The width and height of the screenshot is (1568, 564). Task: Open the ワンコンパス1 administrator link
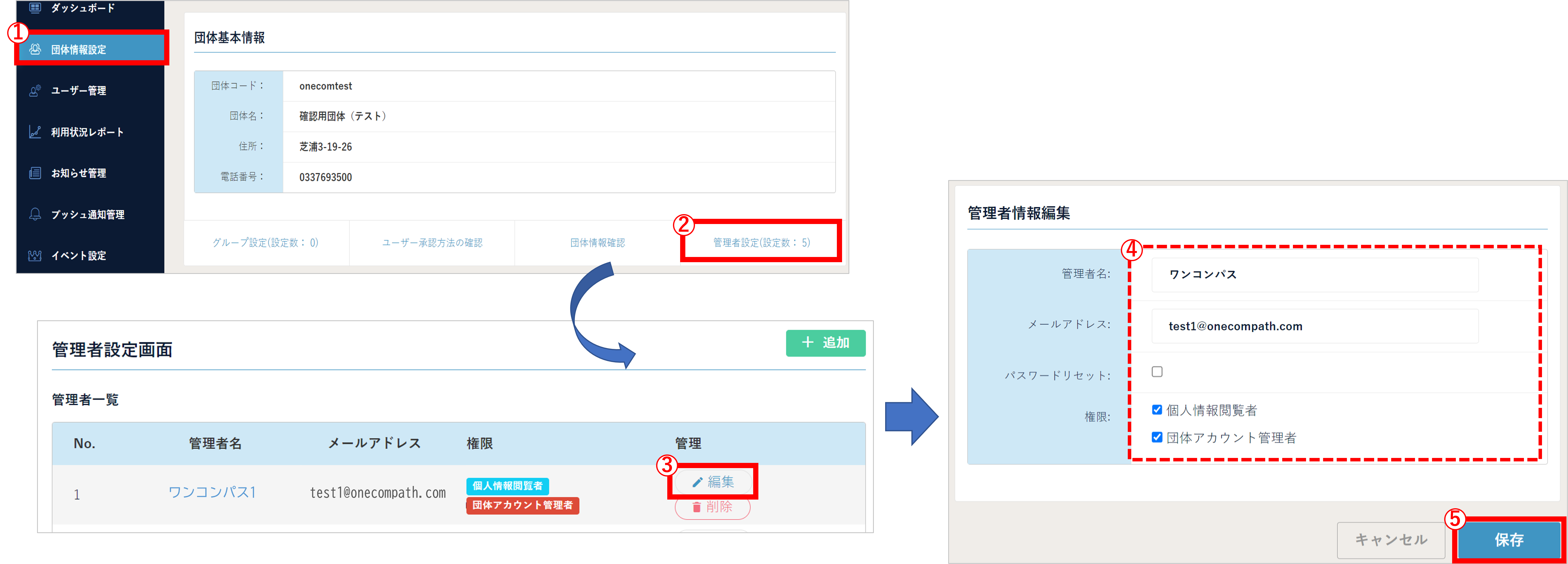[212, 492]
